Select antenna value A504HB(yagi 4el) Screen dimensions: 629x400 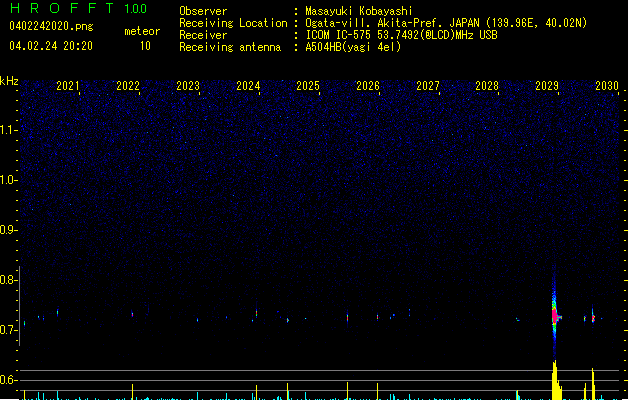tap(353, 47)
